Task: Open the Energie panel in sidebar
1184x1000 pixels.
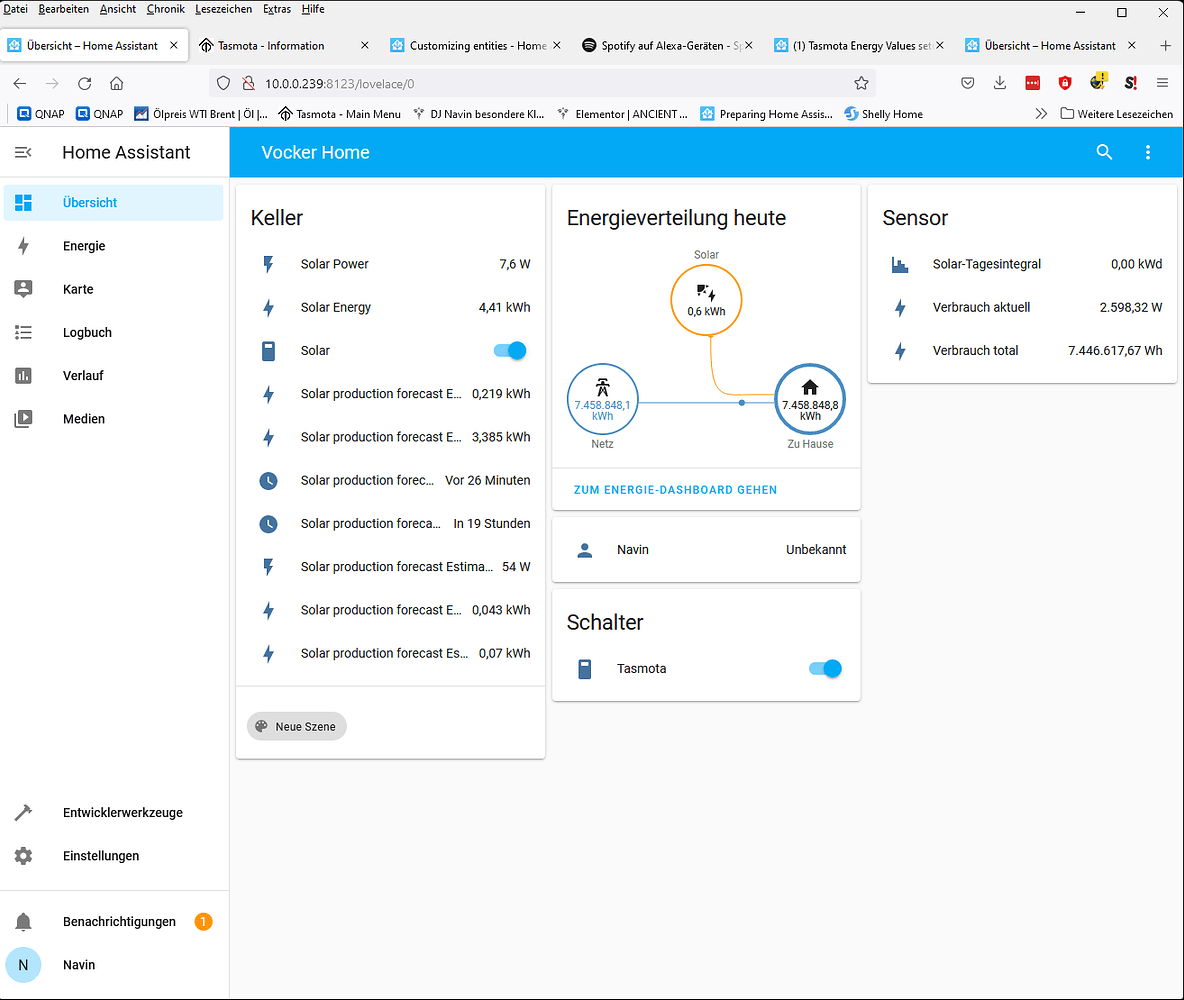Action: tap(113, 246)
